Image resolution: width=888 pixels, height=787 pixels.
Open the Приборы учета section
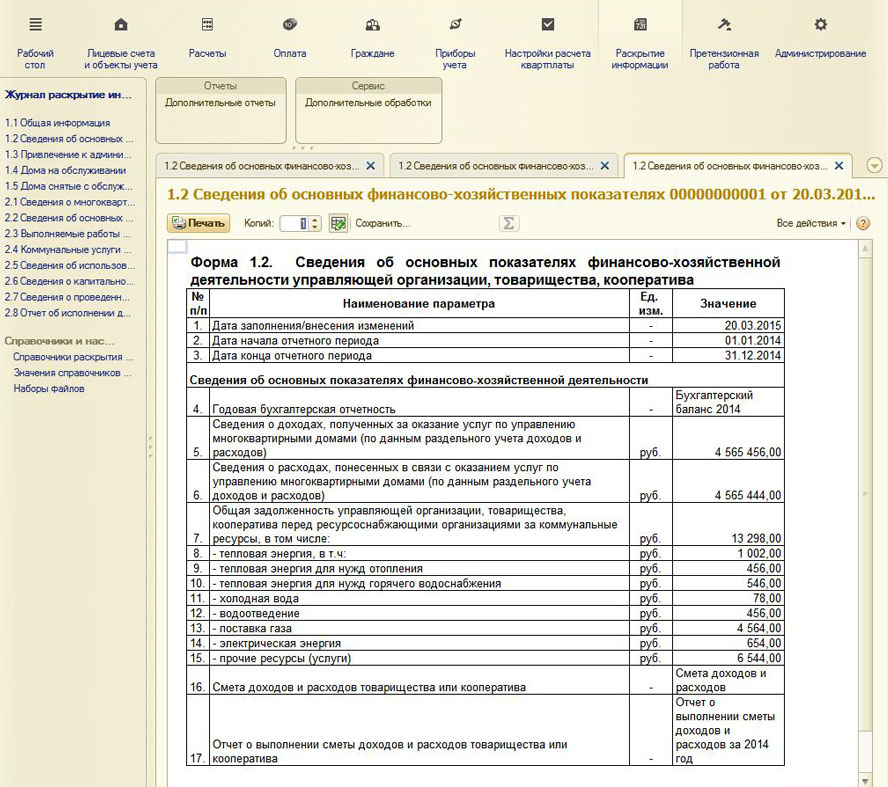455,43
